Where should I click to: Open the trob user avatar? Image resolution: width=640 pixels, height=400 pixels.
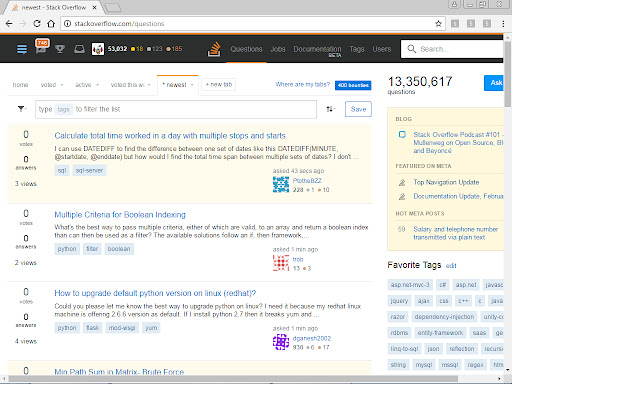click(x=281, y=263)
